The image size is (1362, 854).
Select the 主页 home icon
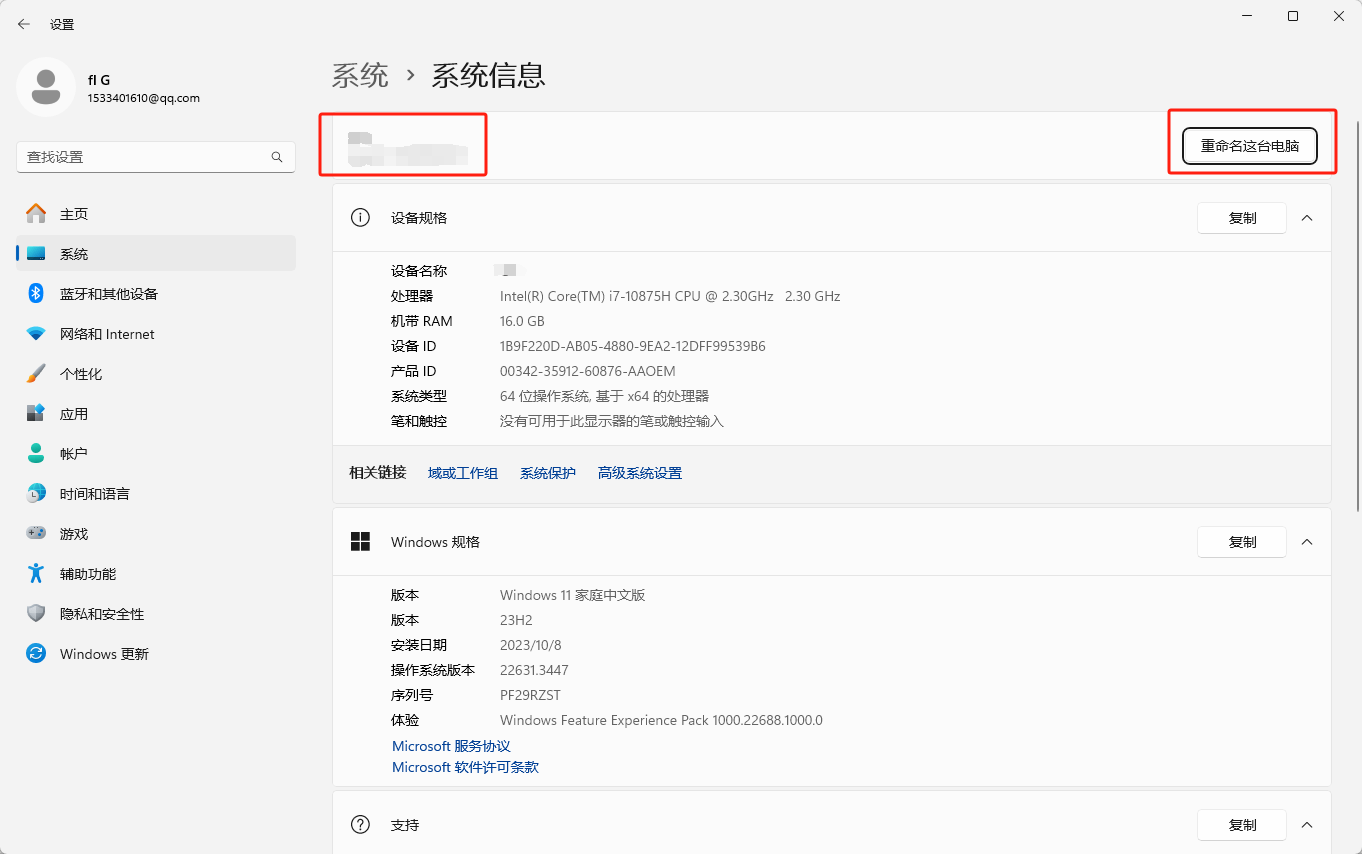[x=36, y=214]
